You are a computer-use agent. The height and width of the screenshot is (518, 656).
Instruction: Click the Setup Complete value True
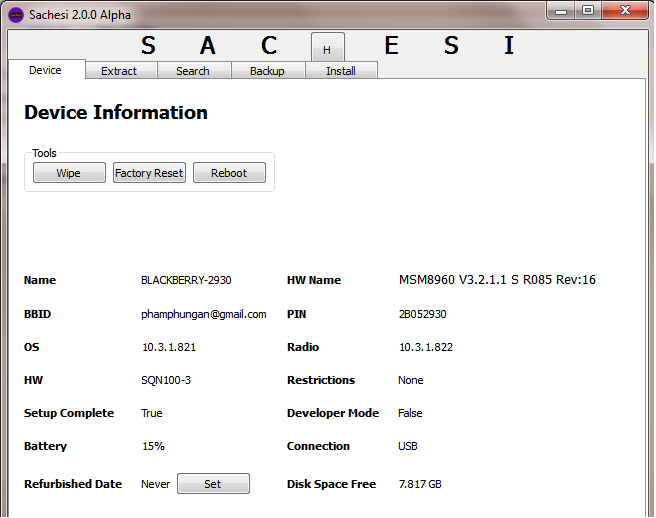151,413
